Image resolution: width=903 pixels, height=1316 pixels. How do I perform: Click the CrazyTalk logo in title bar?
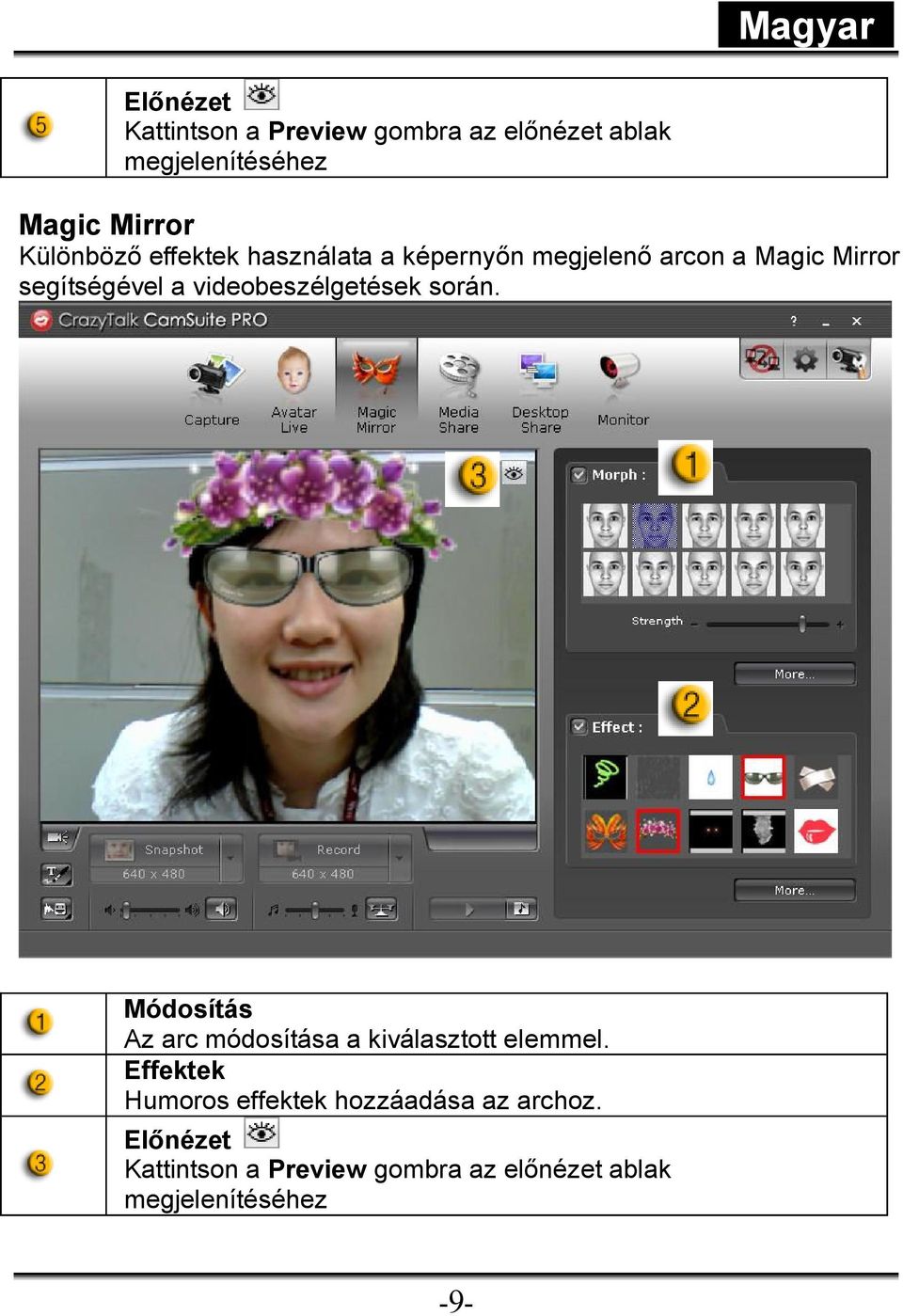click(x=40, y=320)
